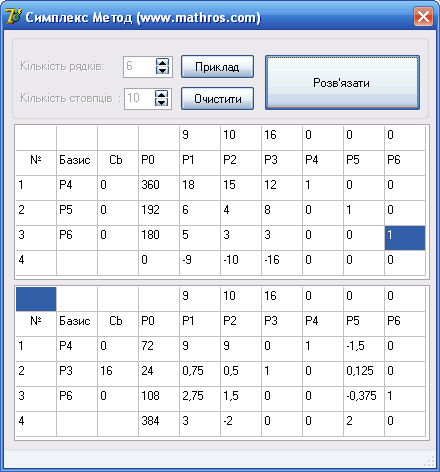
Task: Select the 384 cell in second table
Action: [x=159, y=424]
